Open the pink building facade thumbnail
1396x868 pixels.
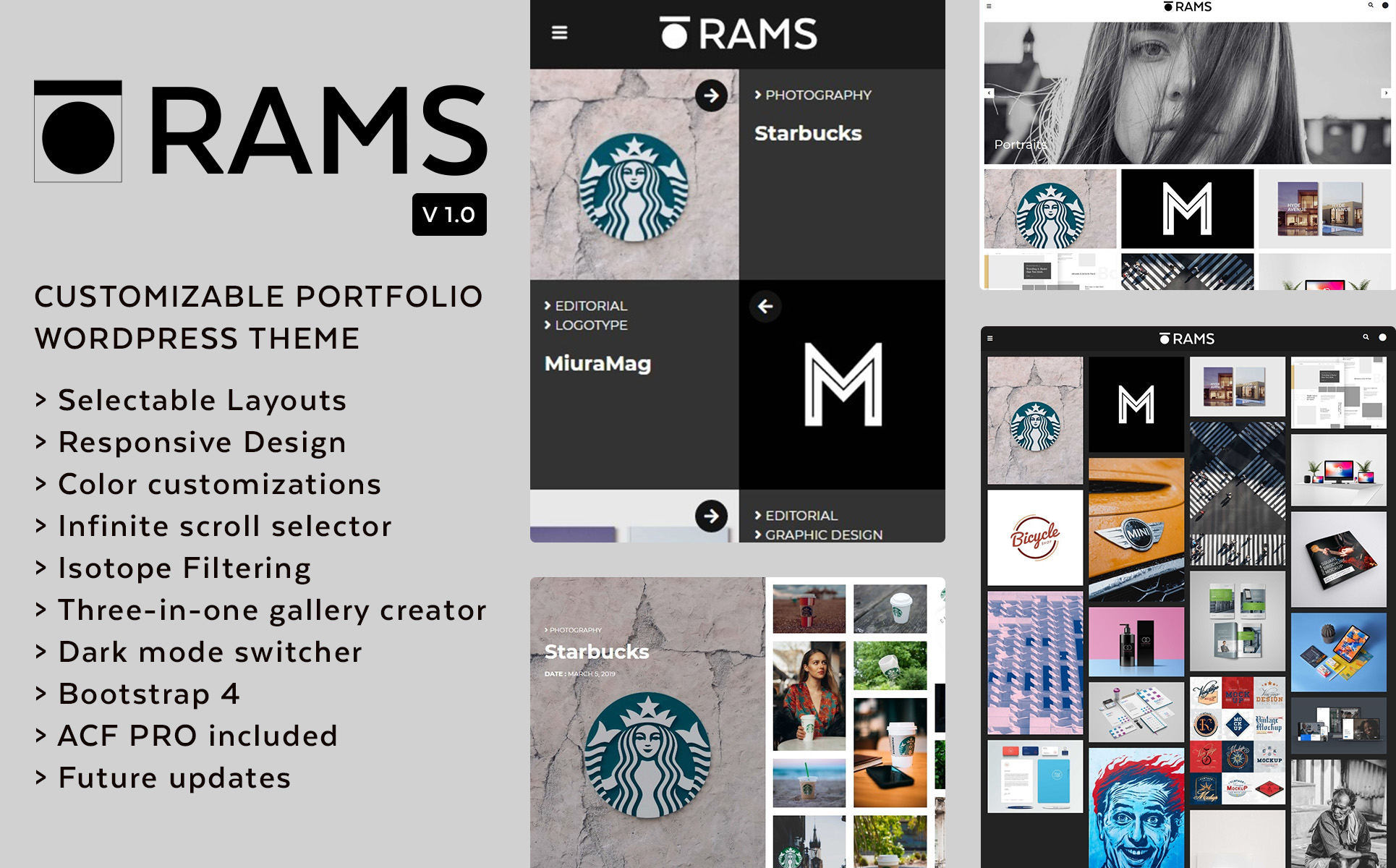tap(1035, 663)
